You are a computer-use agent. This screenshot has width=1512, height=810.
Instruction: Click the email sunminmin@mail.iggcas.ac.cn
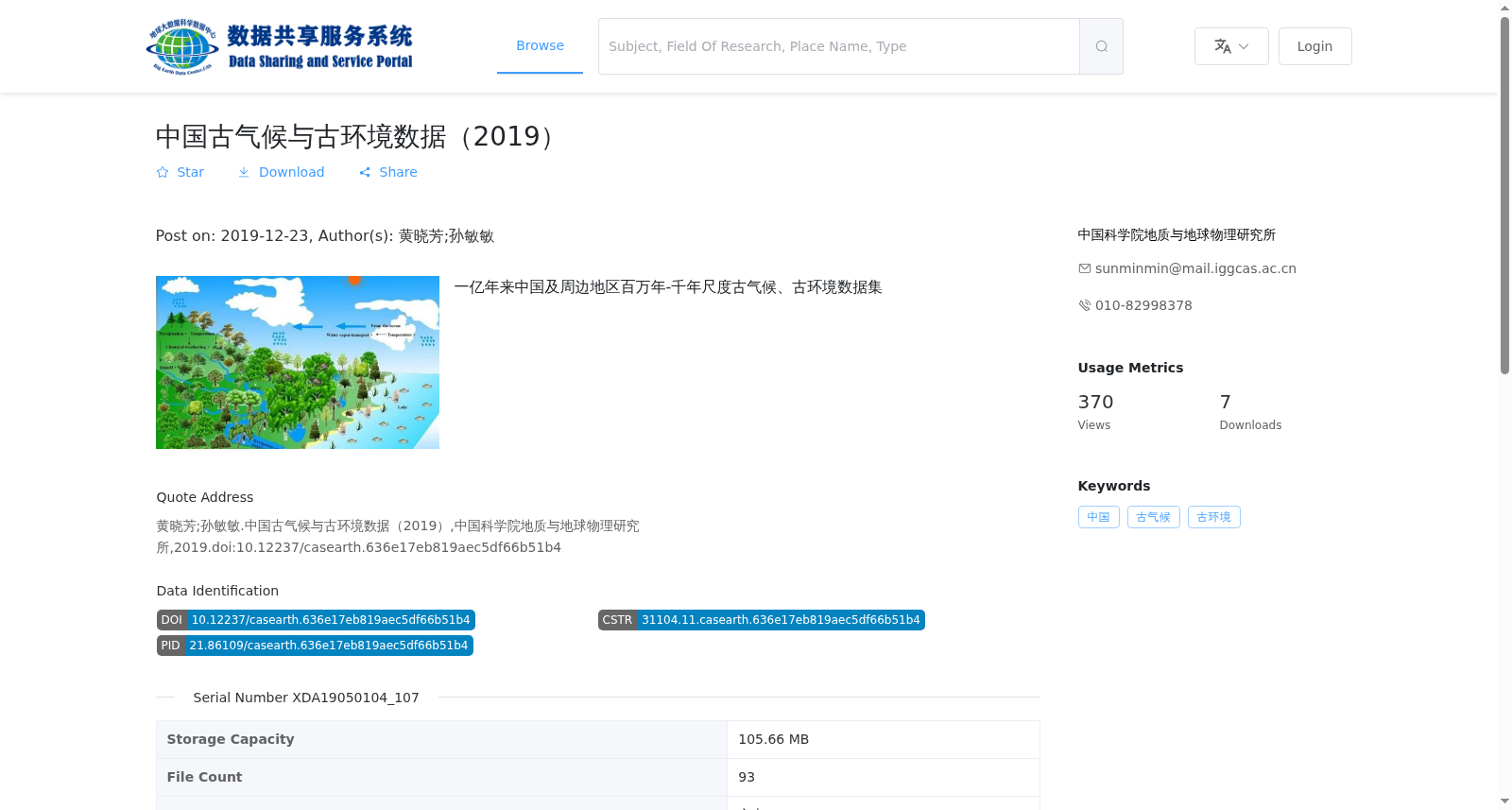(1195, 268)
